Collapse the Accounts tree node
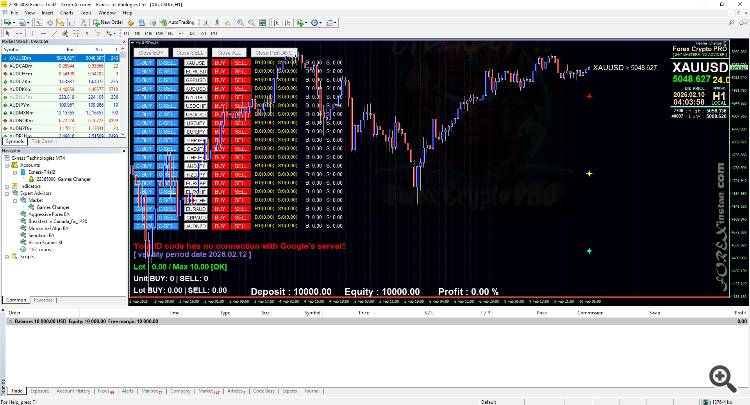750x405 pixels. click(x=7, y=165)
